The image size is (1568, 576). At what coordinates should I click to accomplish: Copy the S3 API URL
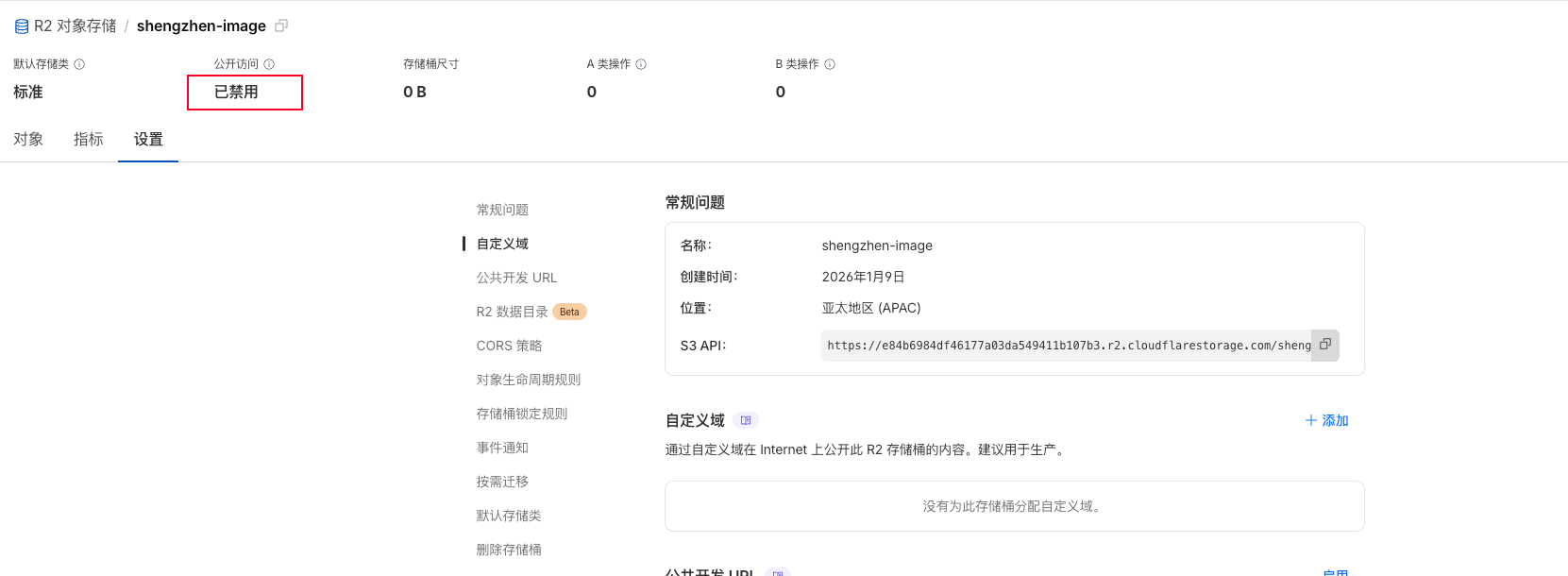[1325, 345]
